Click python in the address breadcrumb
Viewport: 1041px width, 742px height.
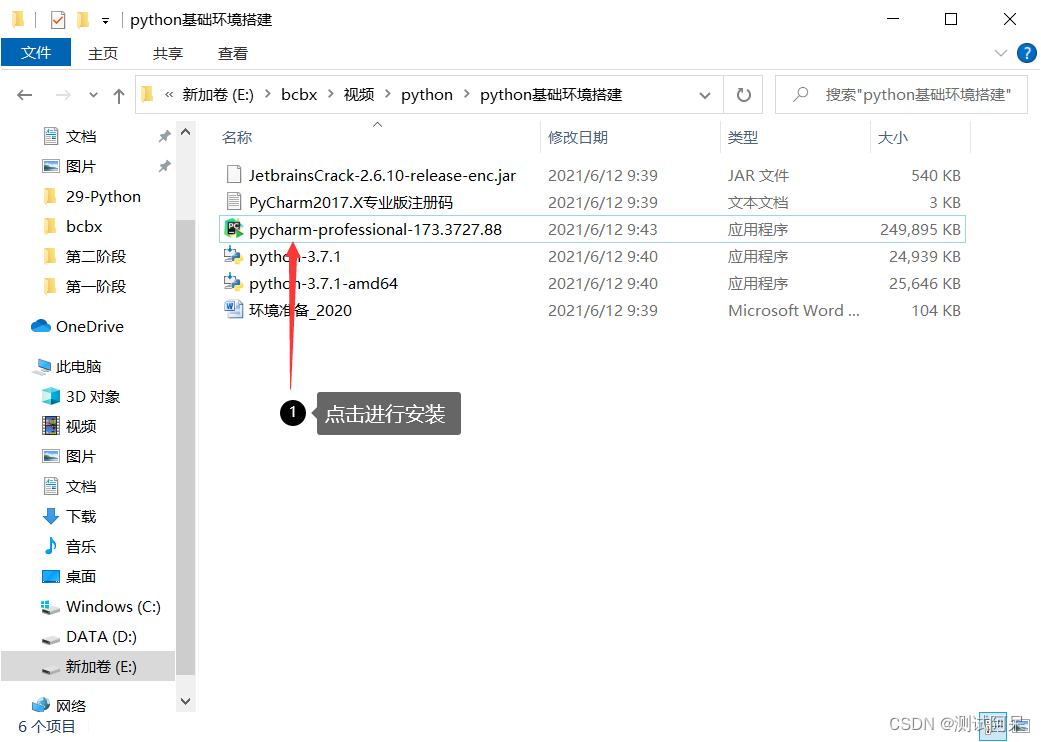(427, 95)
